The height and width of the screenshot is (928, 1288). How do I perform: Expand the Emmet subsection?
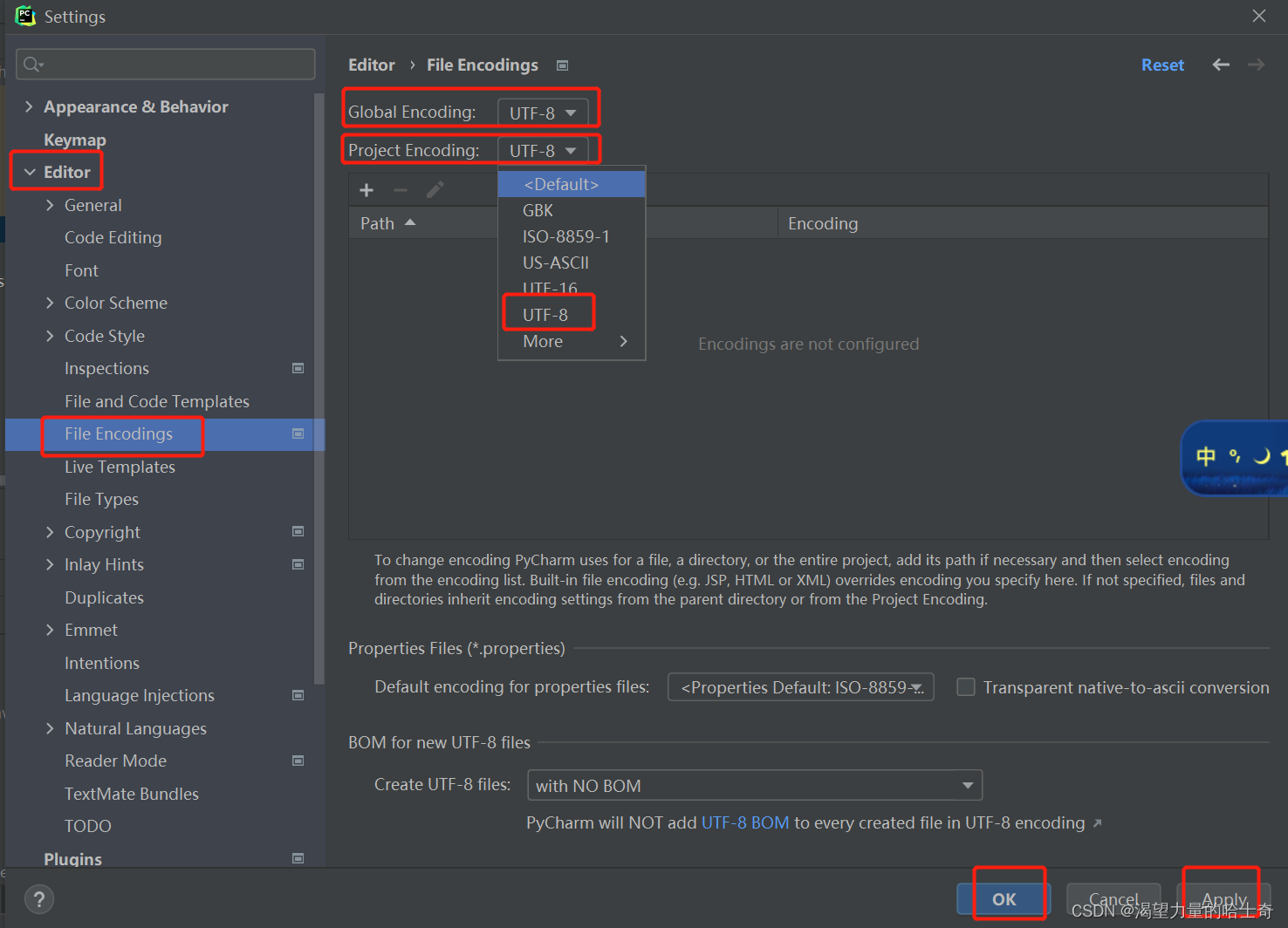(50, 630)
